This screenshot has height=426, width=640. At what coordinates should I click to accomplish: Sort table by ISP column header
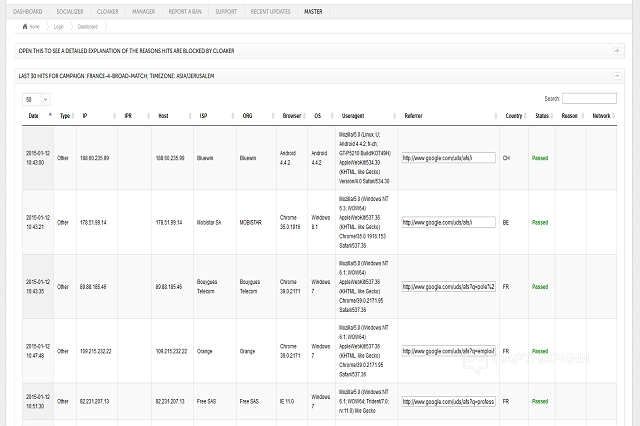click(x=203, y=116)
